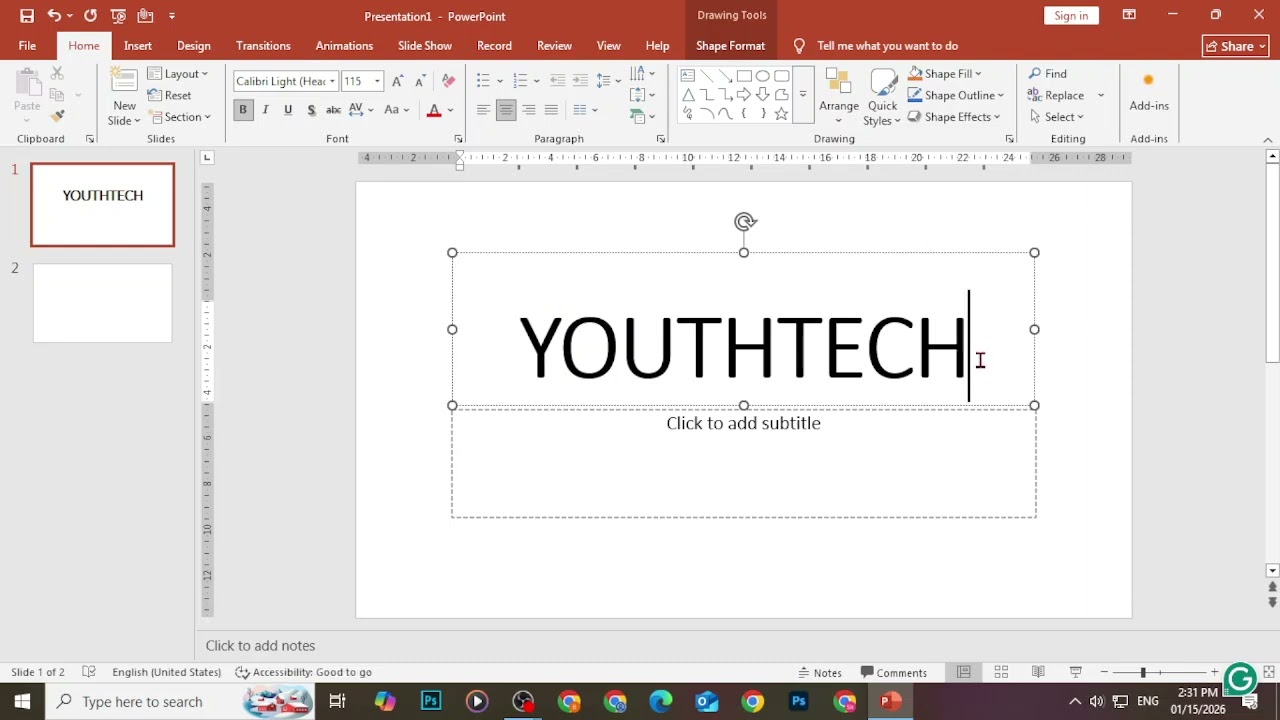Click the Normal view icon in status bar

(963, 672)
